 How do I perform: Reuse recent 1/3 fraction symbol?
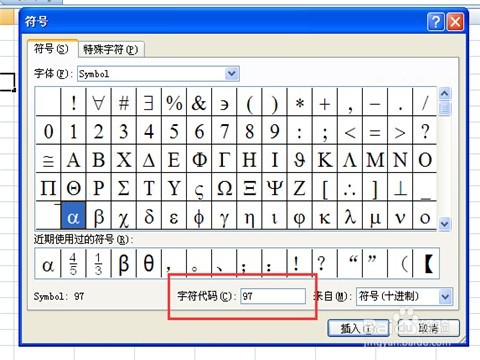point(99,263)
